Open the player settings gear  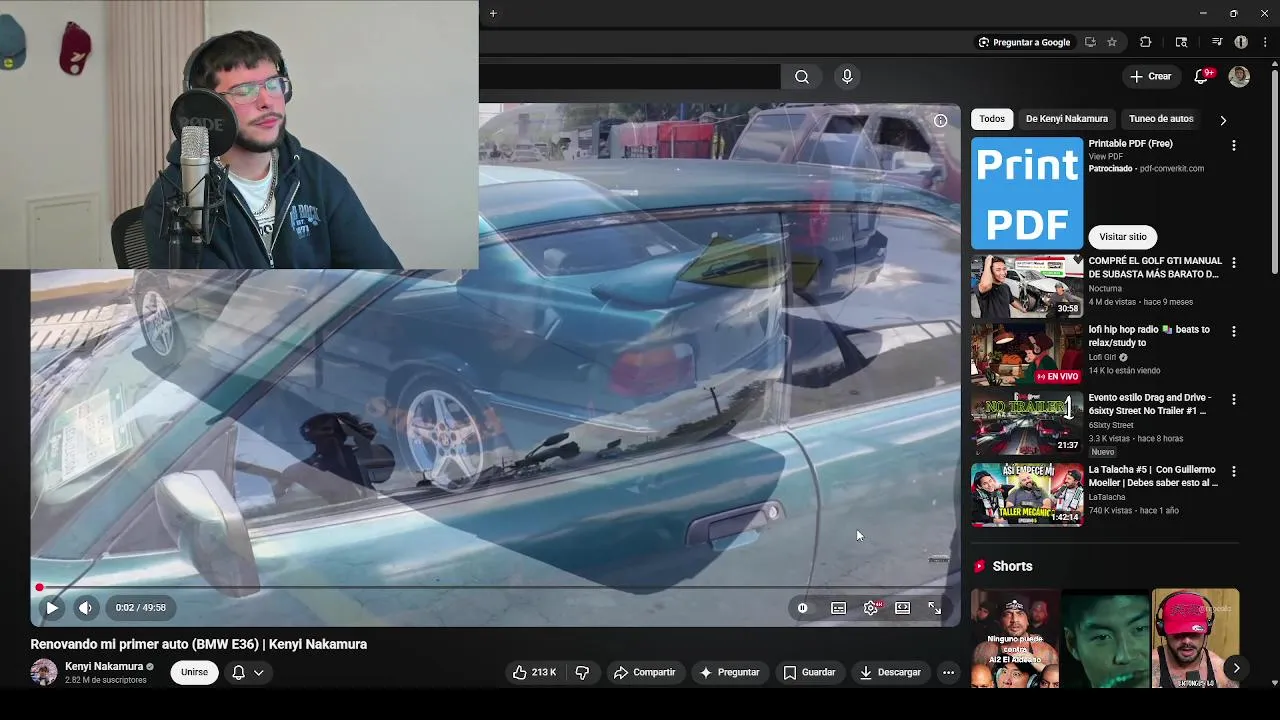click(x=871, y=607)
